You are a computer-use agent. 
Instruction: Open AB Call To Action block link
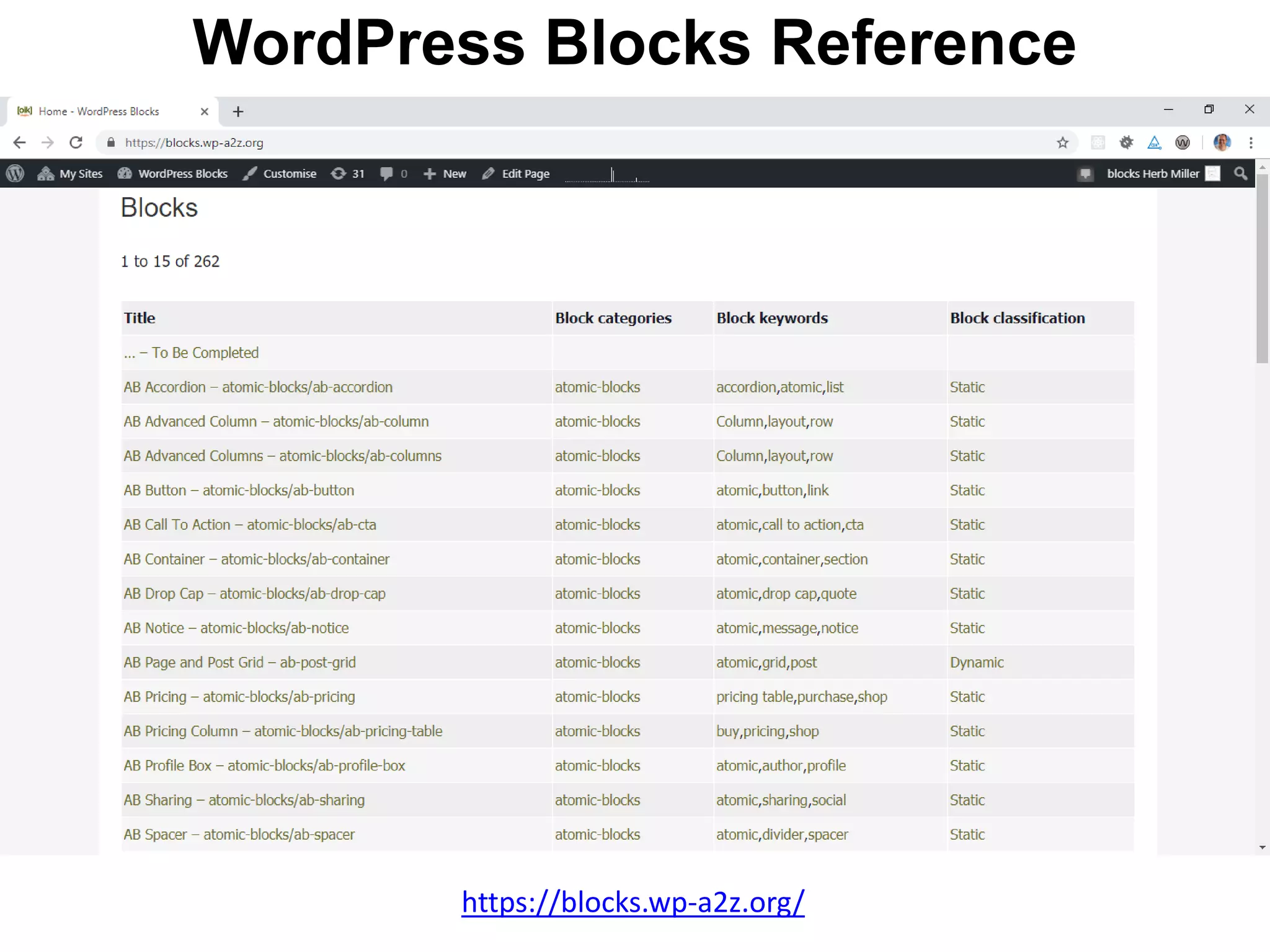(x=250, y=525)
